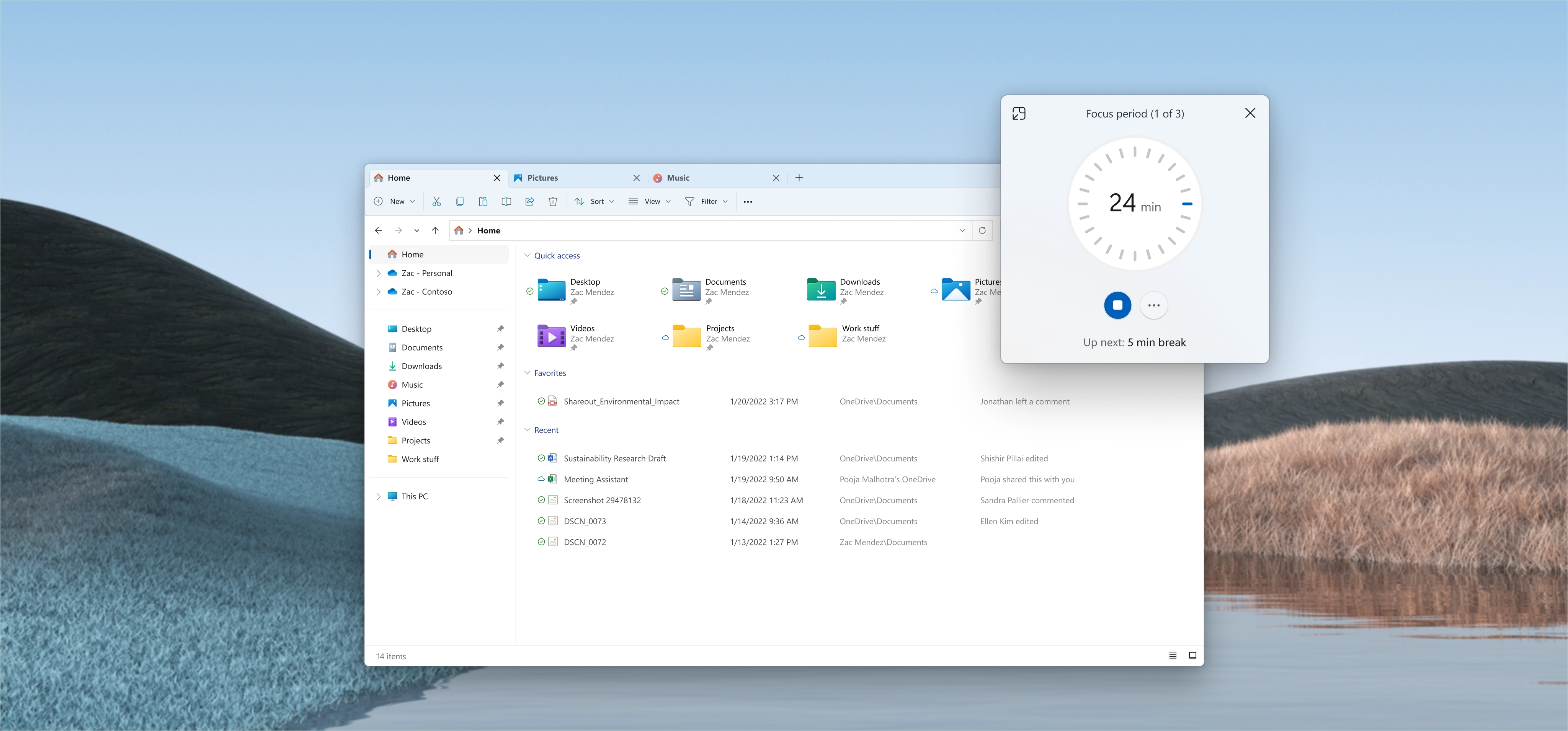The height and width of the screenshot is (731, 1568).
Task: Click the Copy icon in toolbar
Action: (459, 201)
